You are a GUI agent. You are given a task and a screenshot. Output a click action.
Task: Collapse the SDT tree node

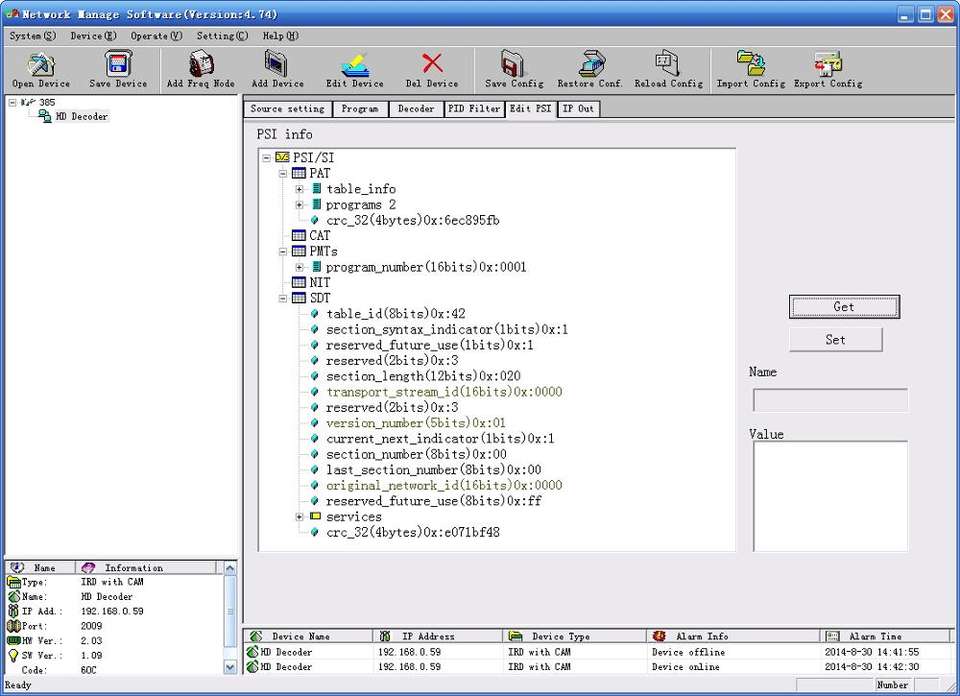click(x=283, y=298)
